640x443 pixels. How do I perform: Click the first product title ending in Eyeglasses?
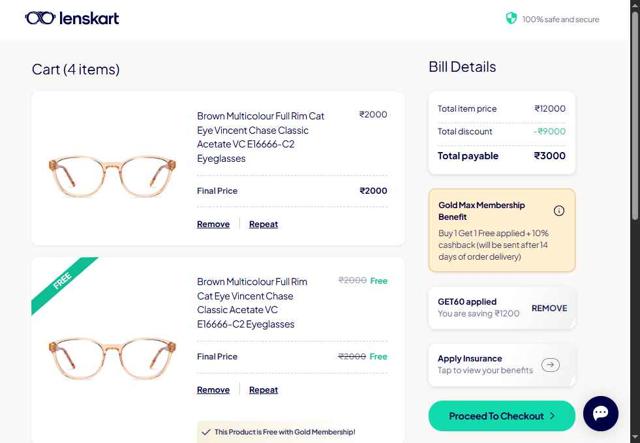pyautogui.click(x=260, y=137)
